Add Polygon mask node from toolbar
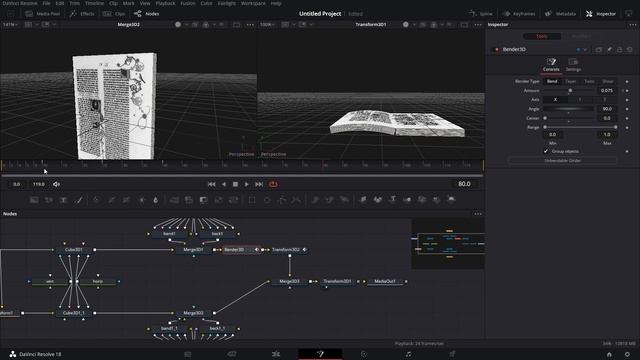Image resolution: width=640 pixels, height=360 pixels. (x=282, y=200)
